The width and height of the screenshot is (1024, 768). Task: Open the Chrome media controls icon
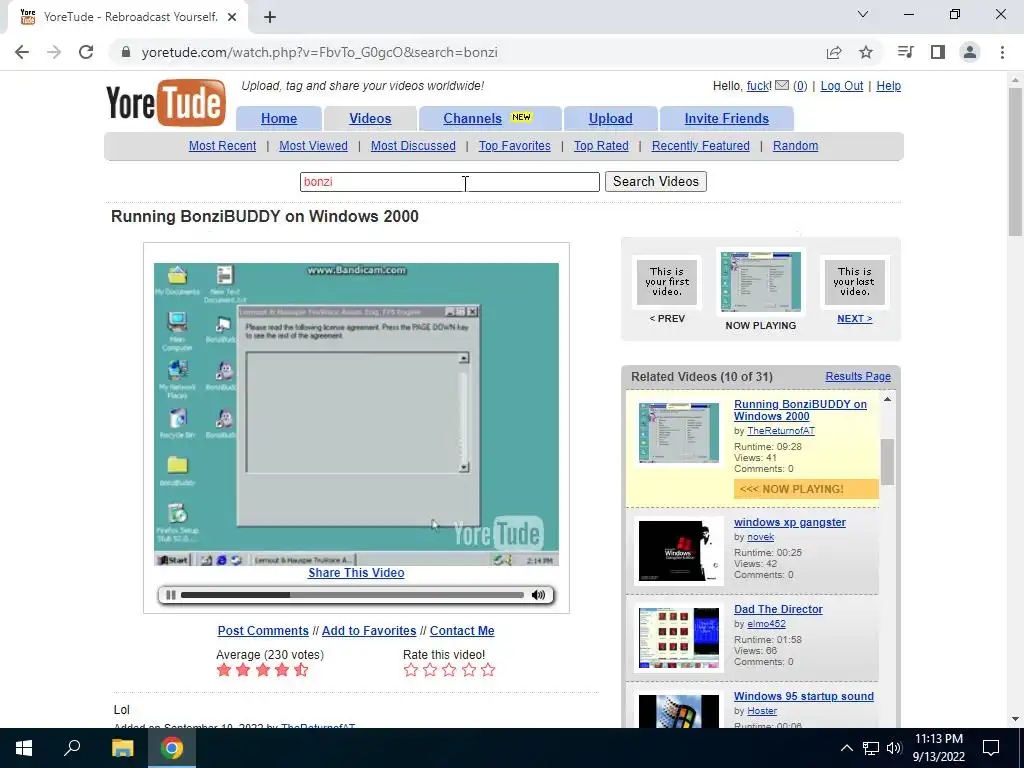(x=906, y=52)
